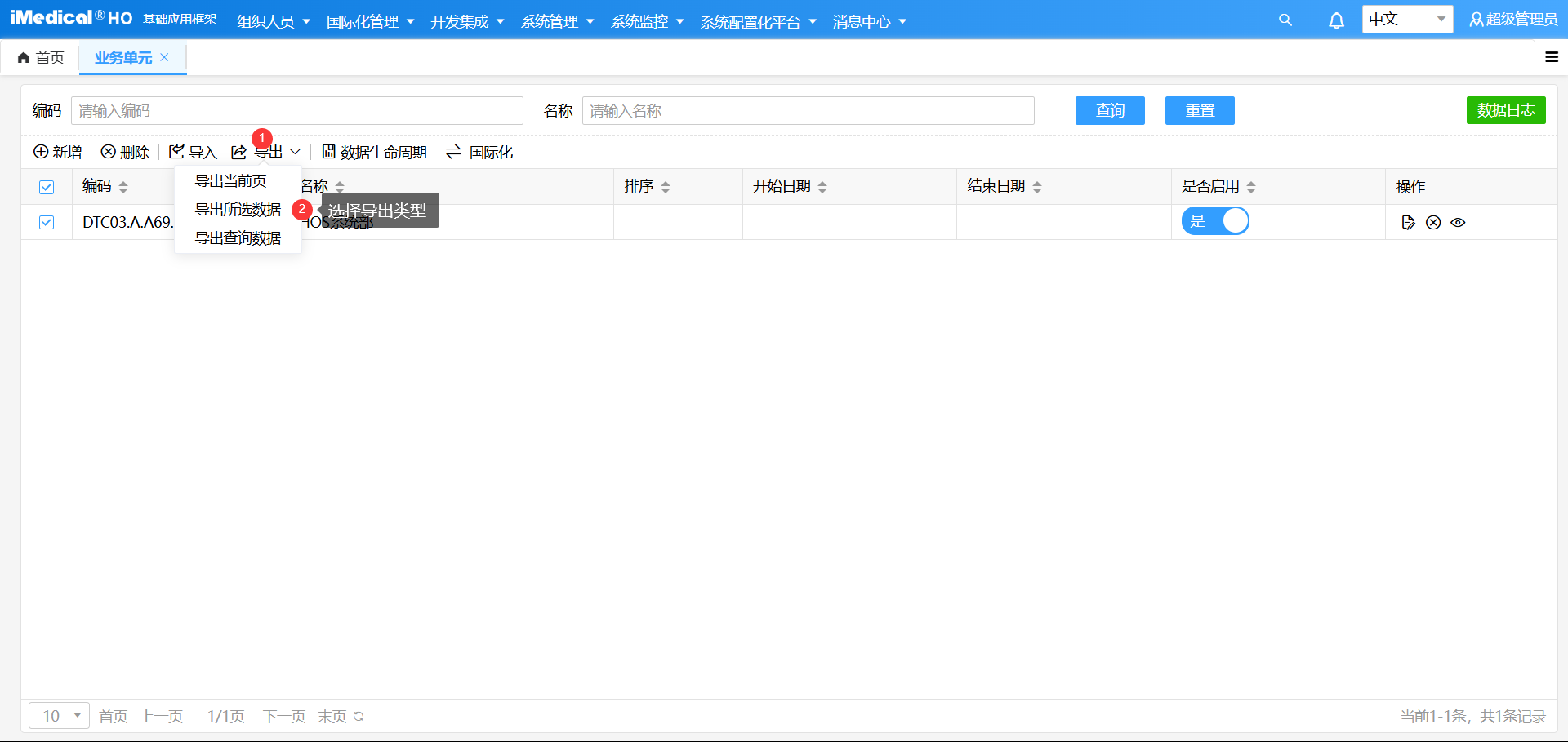Open the 中文 language dropdown
1568x742 pixels.
(1407, 19)
